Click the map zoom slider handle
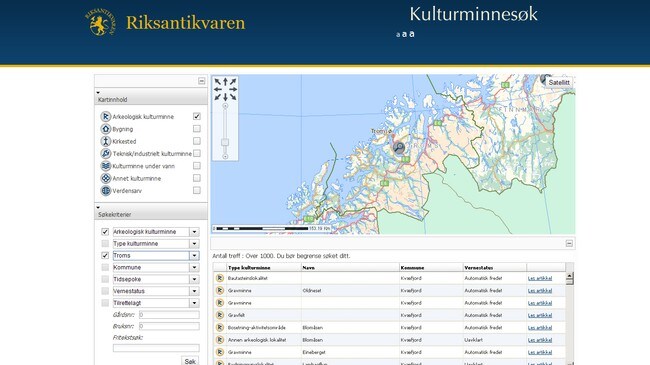This screenshot has height=365, width=650. click(225, 142)
